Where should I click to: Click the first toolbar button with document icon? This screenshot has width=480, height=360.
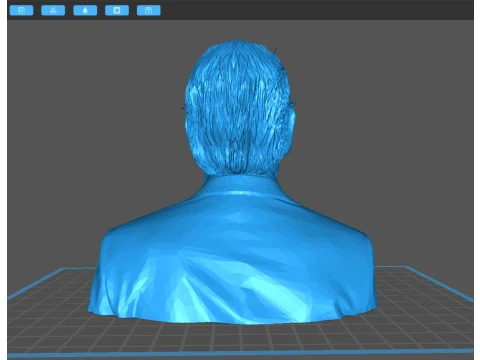(x=21, y=10)
